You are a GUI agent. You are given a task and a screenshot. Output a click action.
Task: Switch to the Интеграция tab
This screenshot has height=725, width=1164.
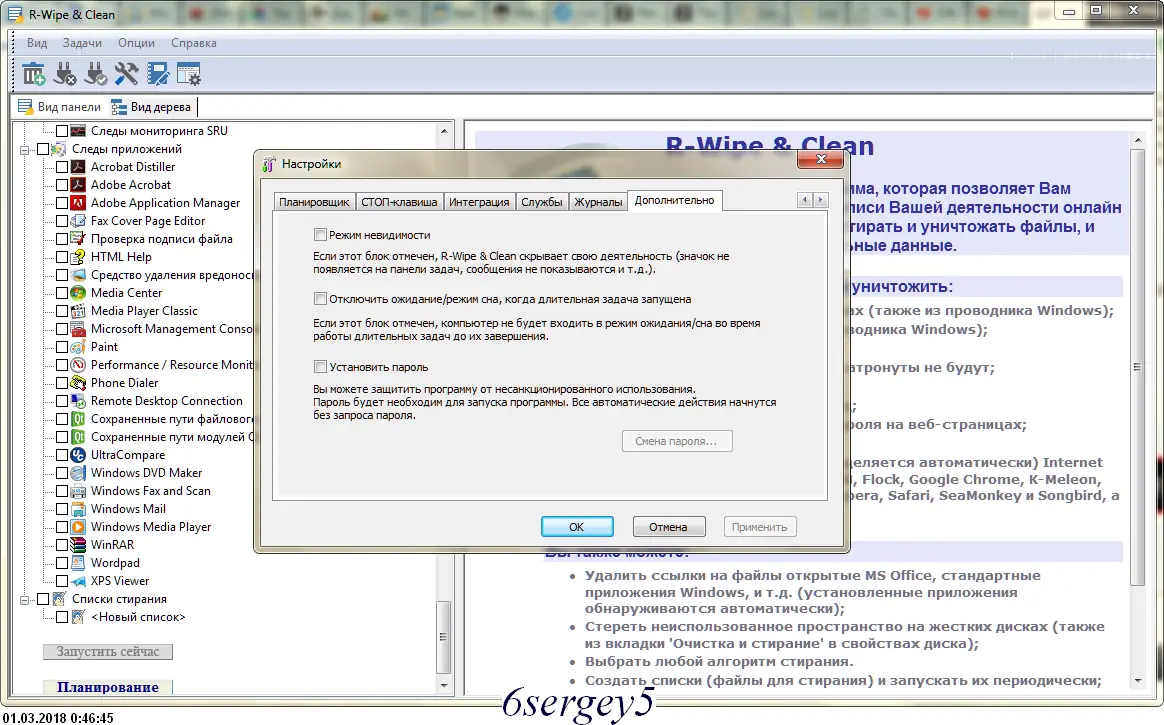point(479,202)
